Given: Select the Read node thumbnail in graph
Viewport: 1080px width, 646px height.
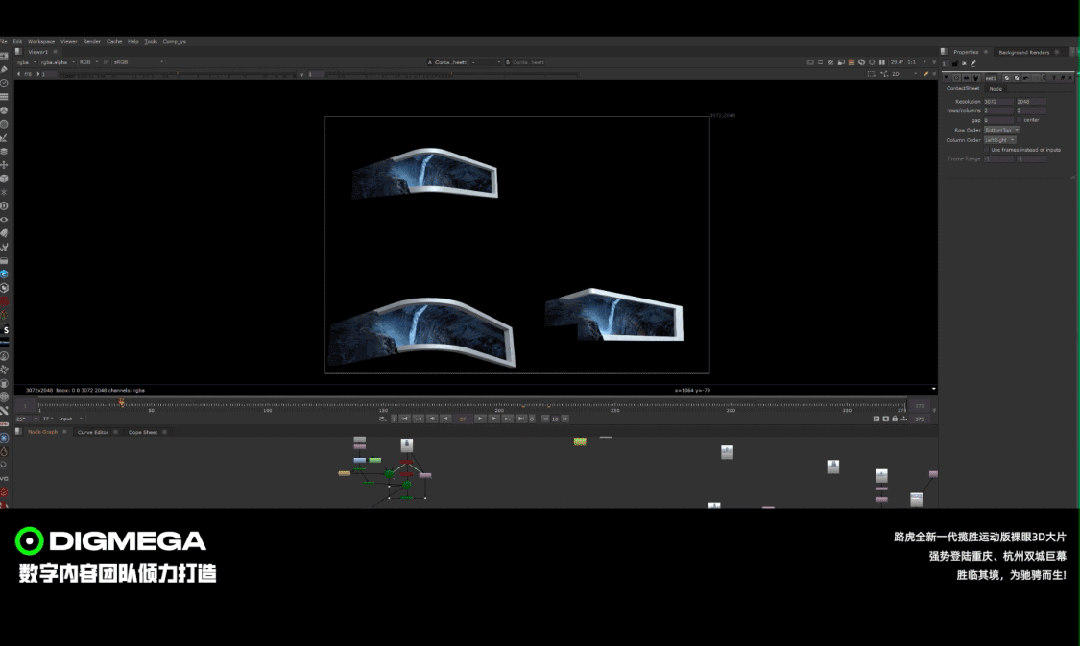Looking at the screenshot, I should click(406, 446).
